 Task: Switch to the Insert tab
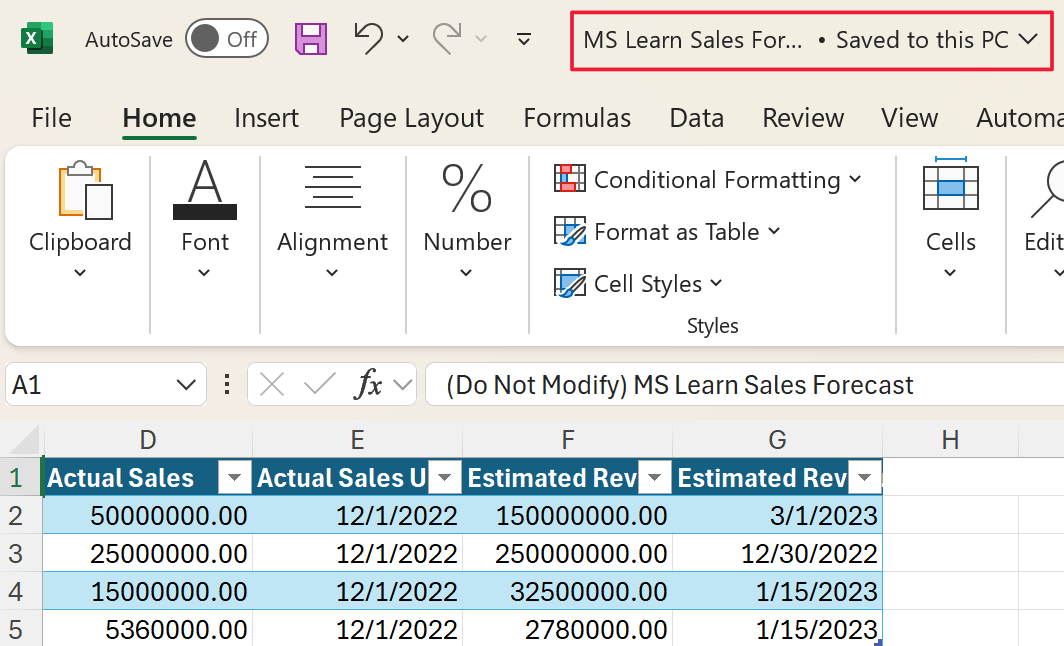[266, 118]
